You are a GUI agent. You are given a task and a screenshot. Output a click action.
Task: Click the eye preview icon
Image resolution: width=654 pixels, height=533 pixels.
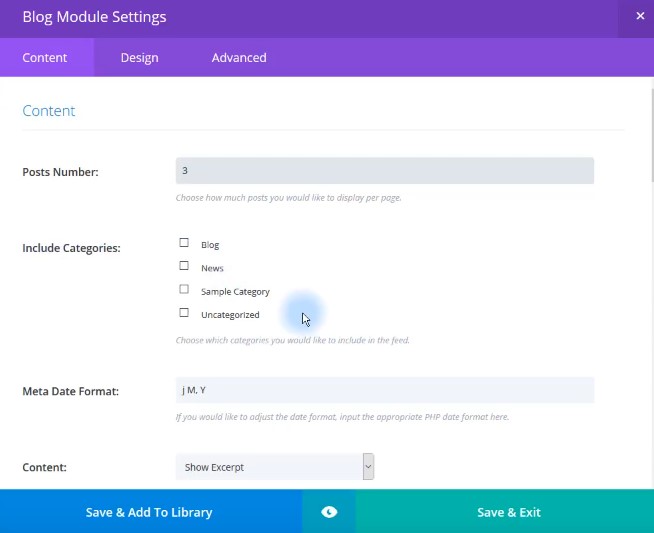(329, 512)
